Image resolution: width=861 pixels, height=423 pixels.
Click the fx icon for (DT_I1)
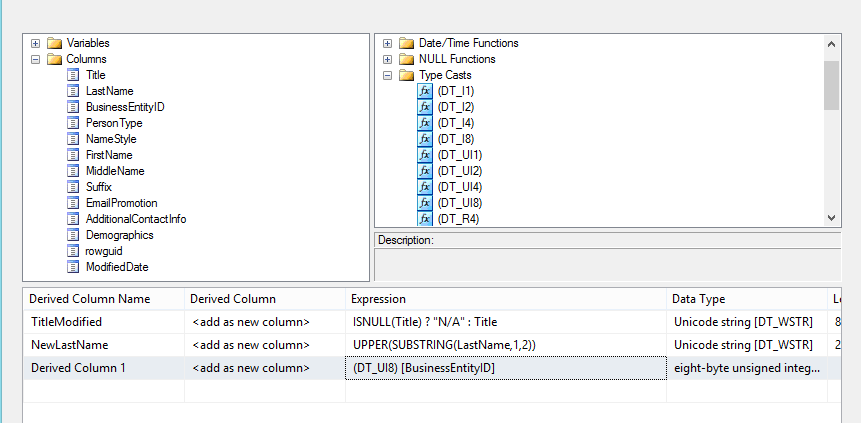click(425, 91)
